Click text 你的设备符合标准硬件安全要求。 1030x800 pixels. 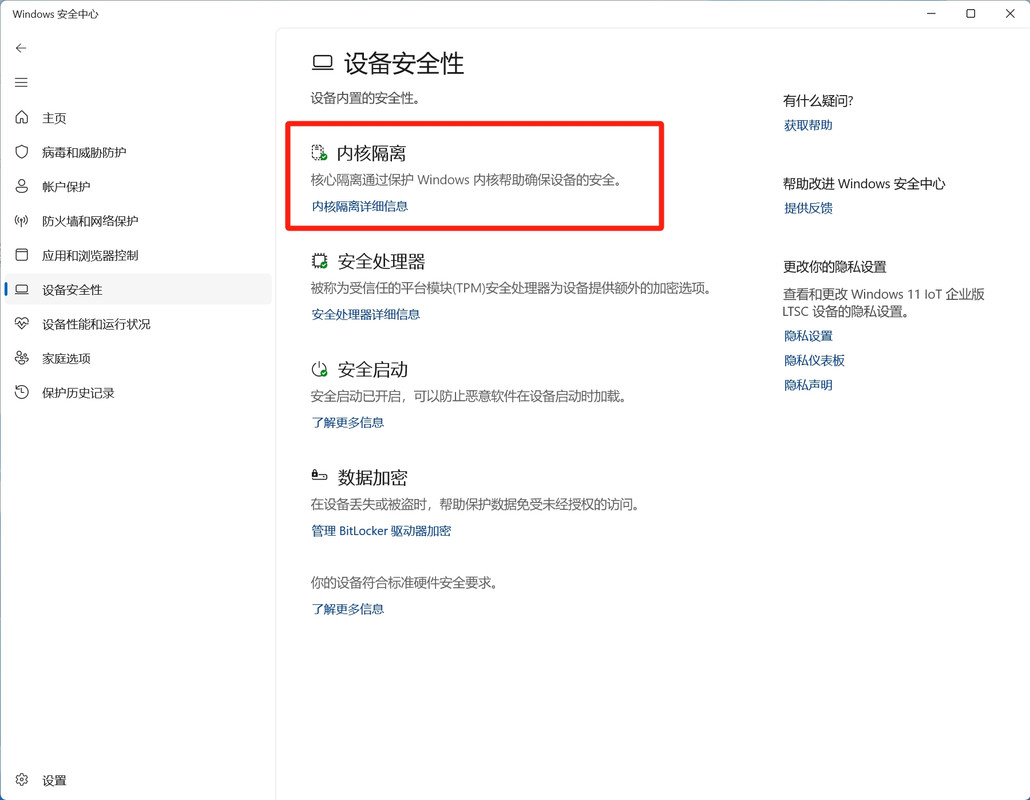tap(404, 583)
